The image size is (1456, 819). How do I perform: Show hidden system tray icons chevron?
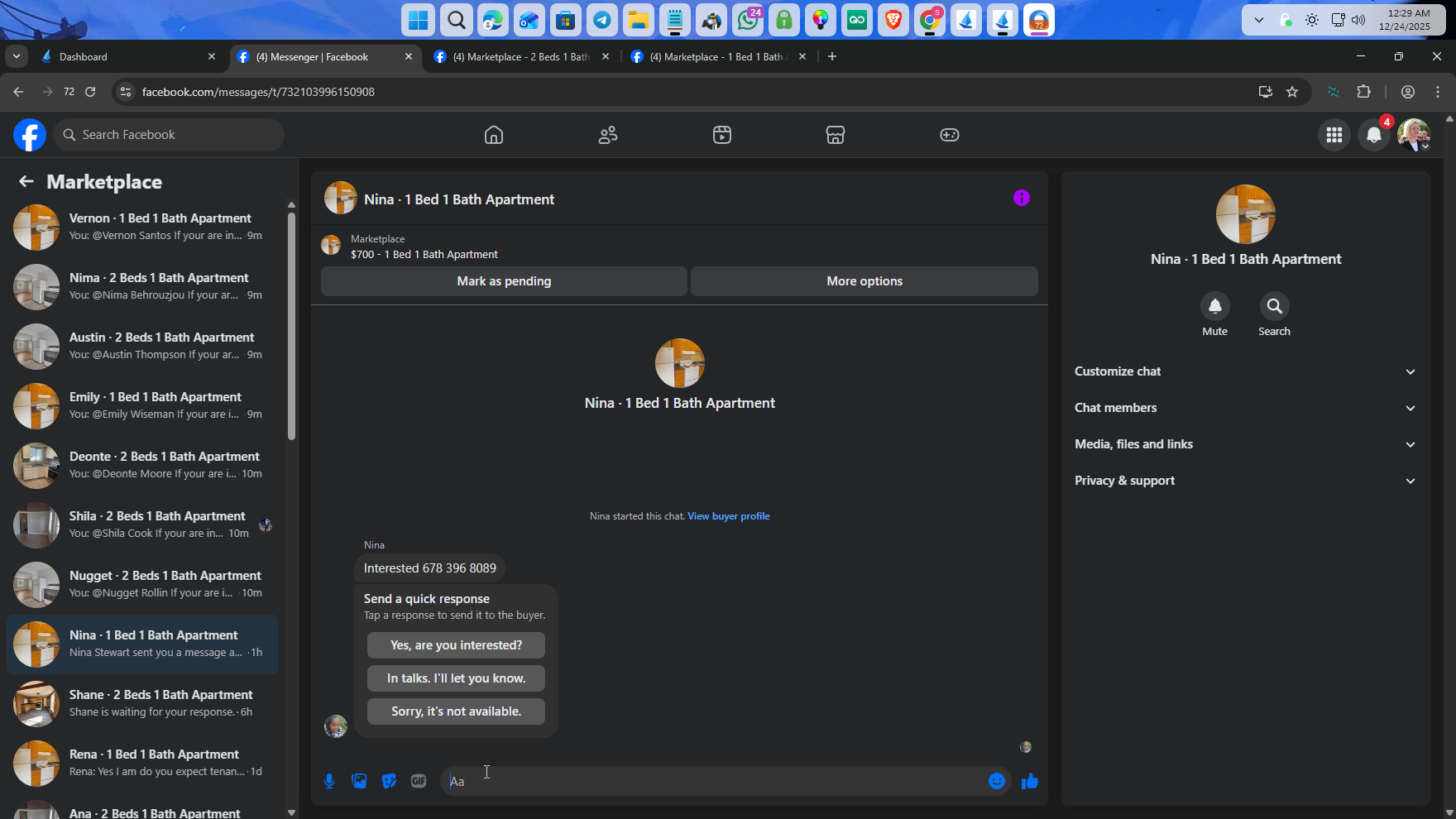pyautogui.click(x=1259, y=20)
